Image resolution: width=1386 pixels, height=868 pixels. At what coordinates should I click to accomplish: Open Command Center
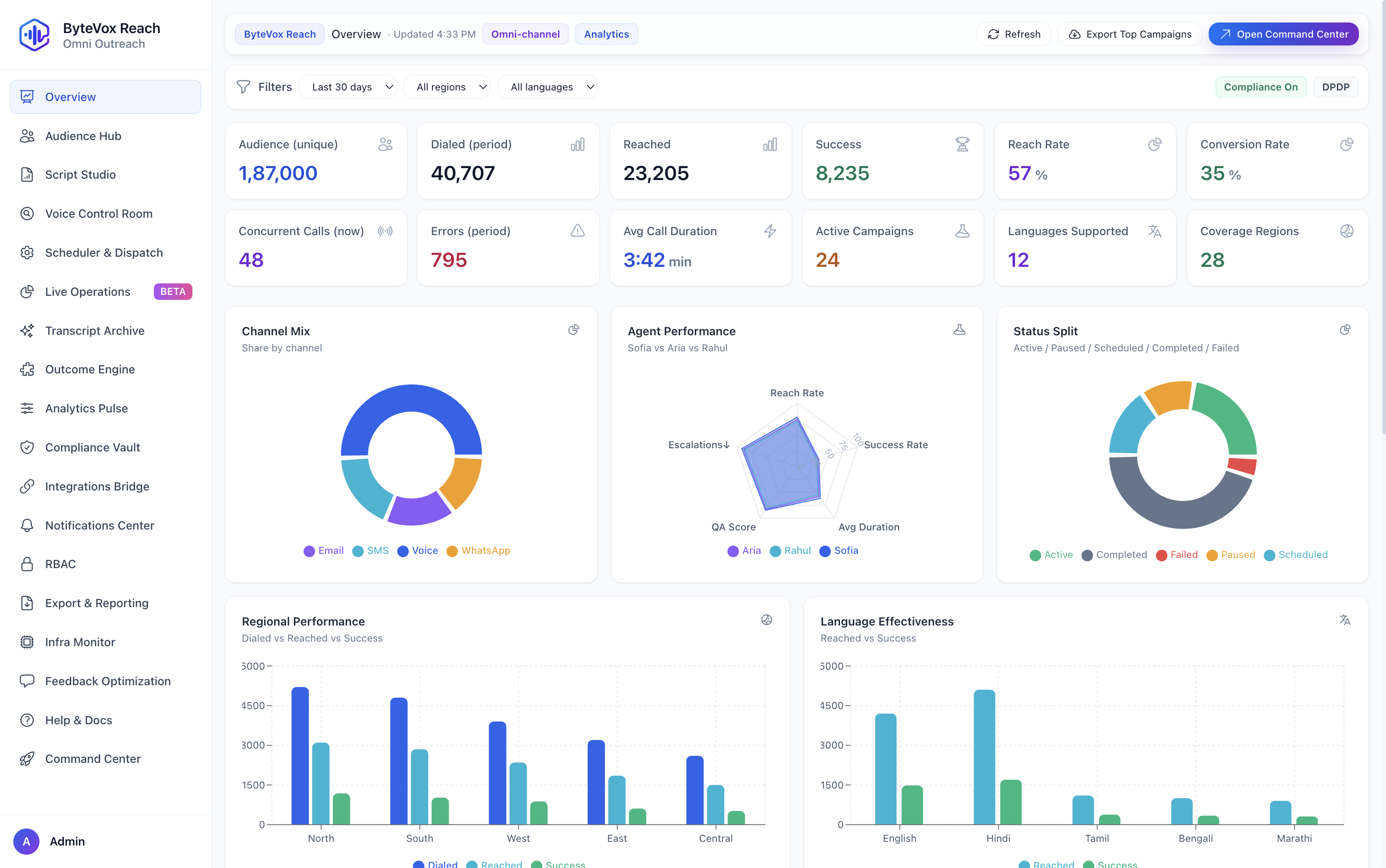(1283, 34)
